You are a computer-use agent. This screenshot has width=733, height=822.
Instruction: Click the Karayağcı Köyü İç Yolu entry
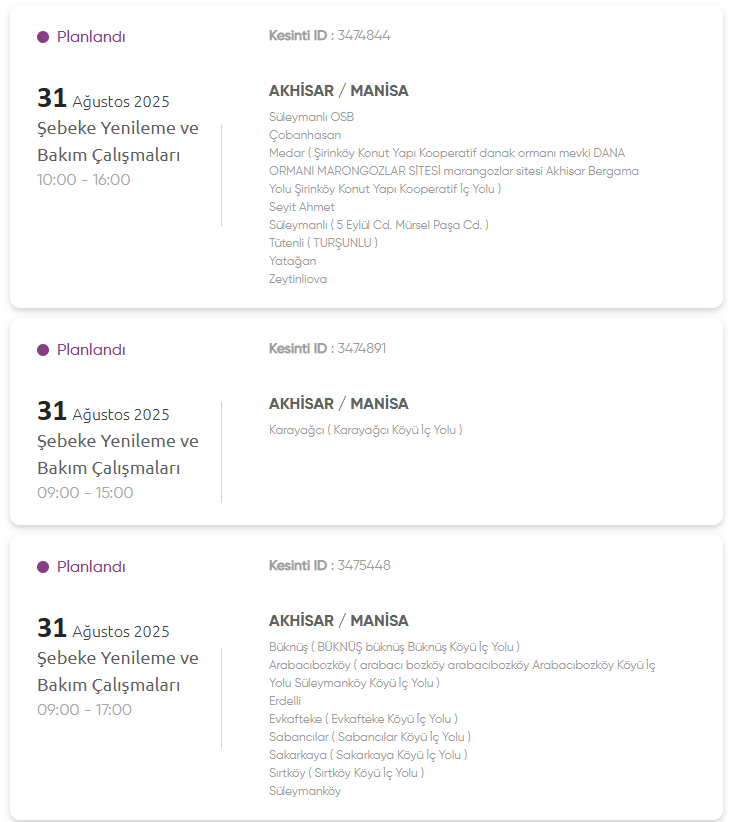pos(365,430)
